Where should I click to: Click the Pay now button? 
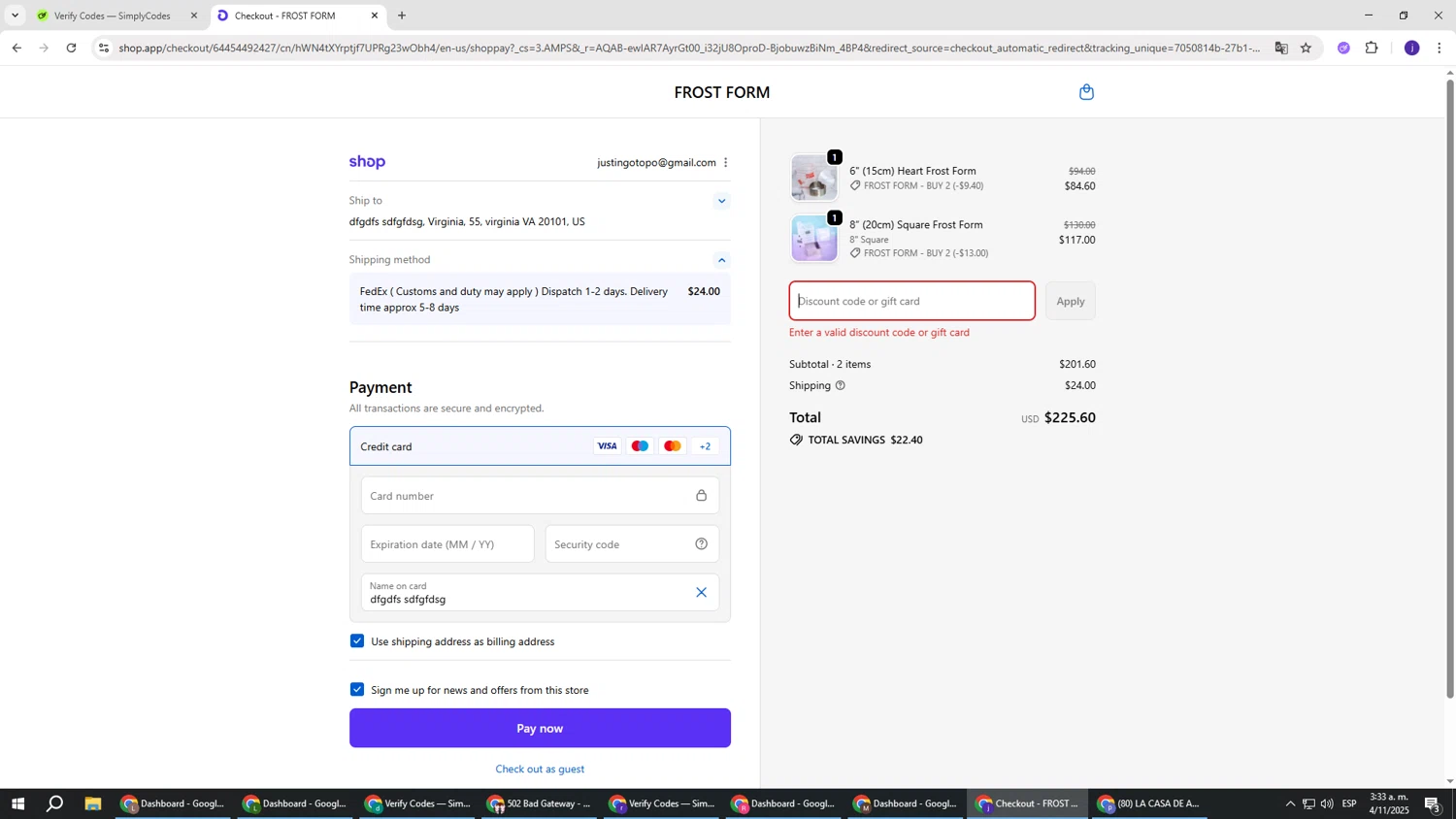point(540,728)
